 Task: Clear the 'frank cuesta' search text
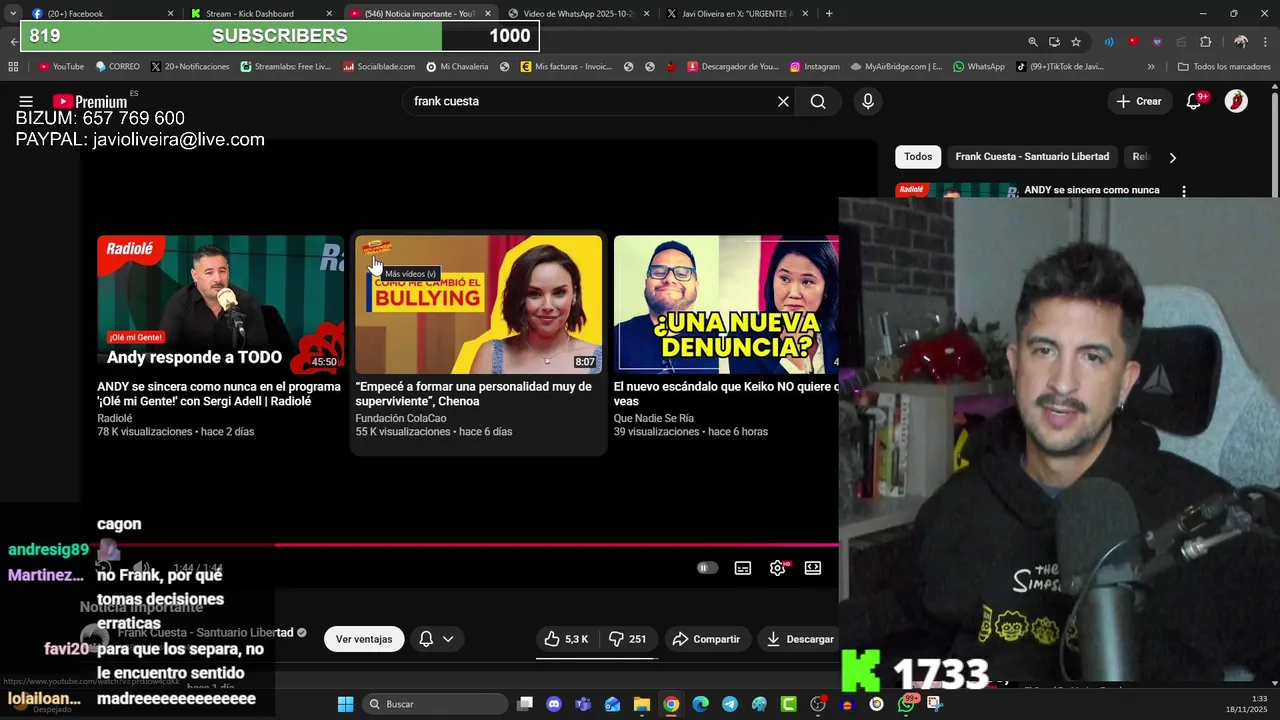pos(783,101)
